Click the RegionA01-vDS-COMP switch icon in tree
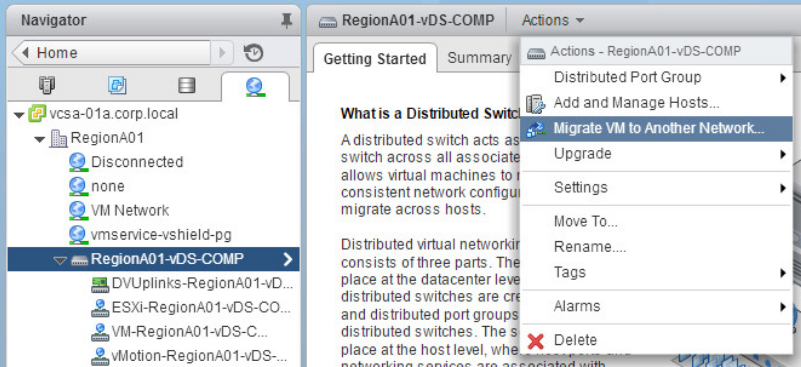801x367 pixels. point(79,260)
